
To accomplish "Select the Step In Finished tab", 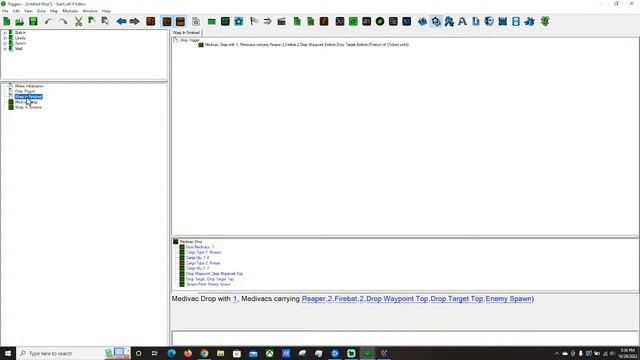I will [186, 33].
